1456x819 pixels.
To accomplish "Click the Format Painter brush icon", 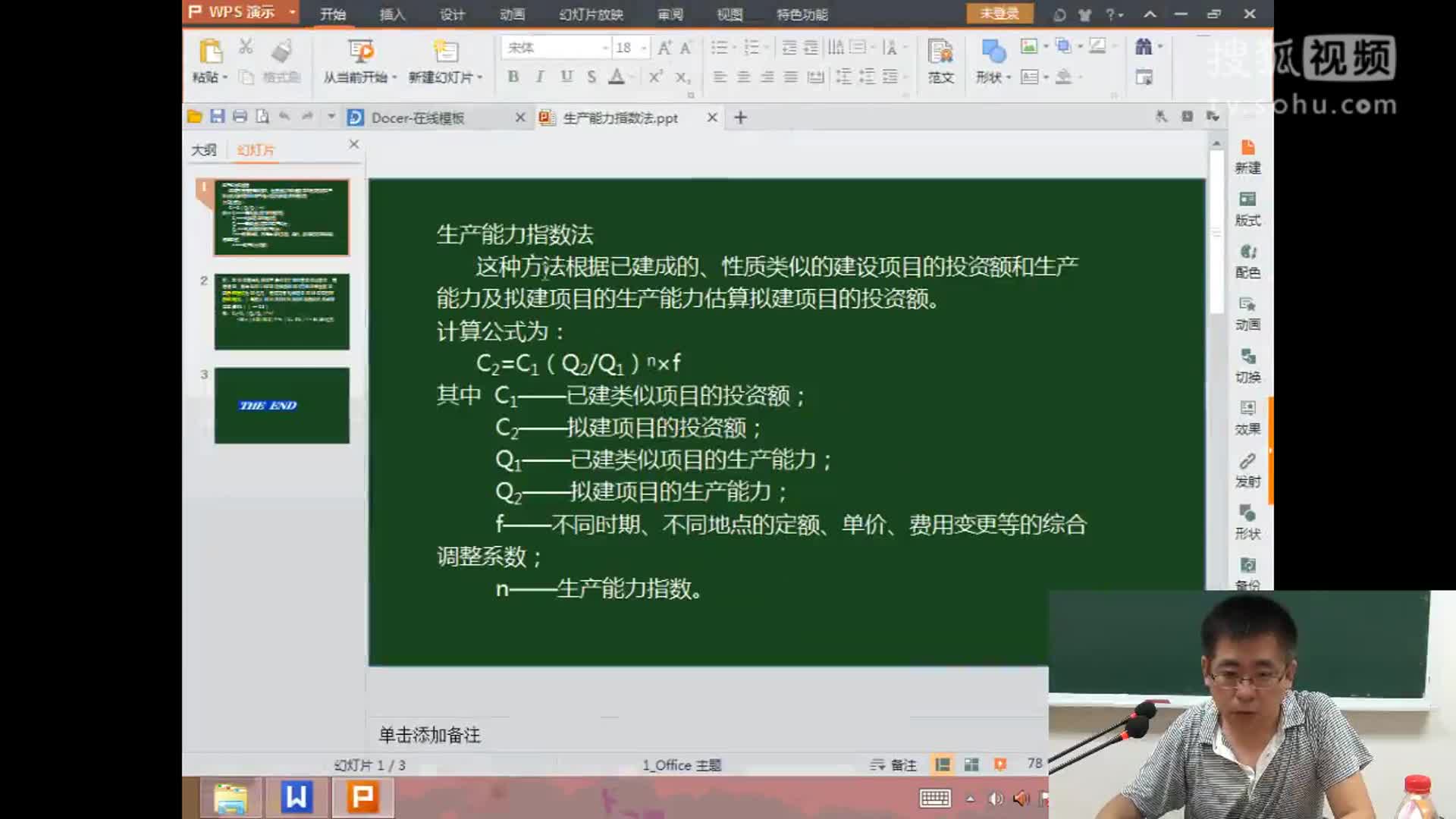I will tap(281, 52).
